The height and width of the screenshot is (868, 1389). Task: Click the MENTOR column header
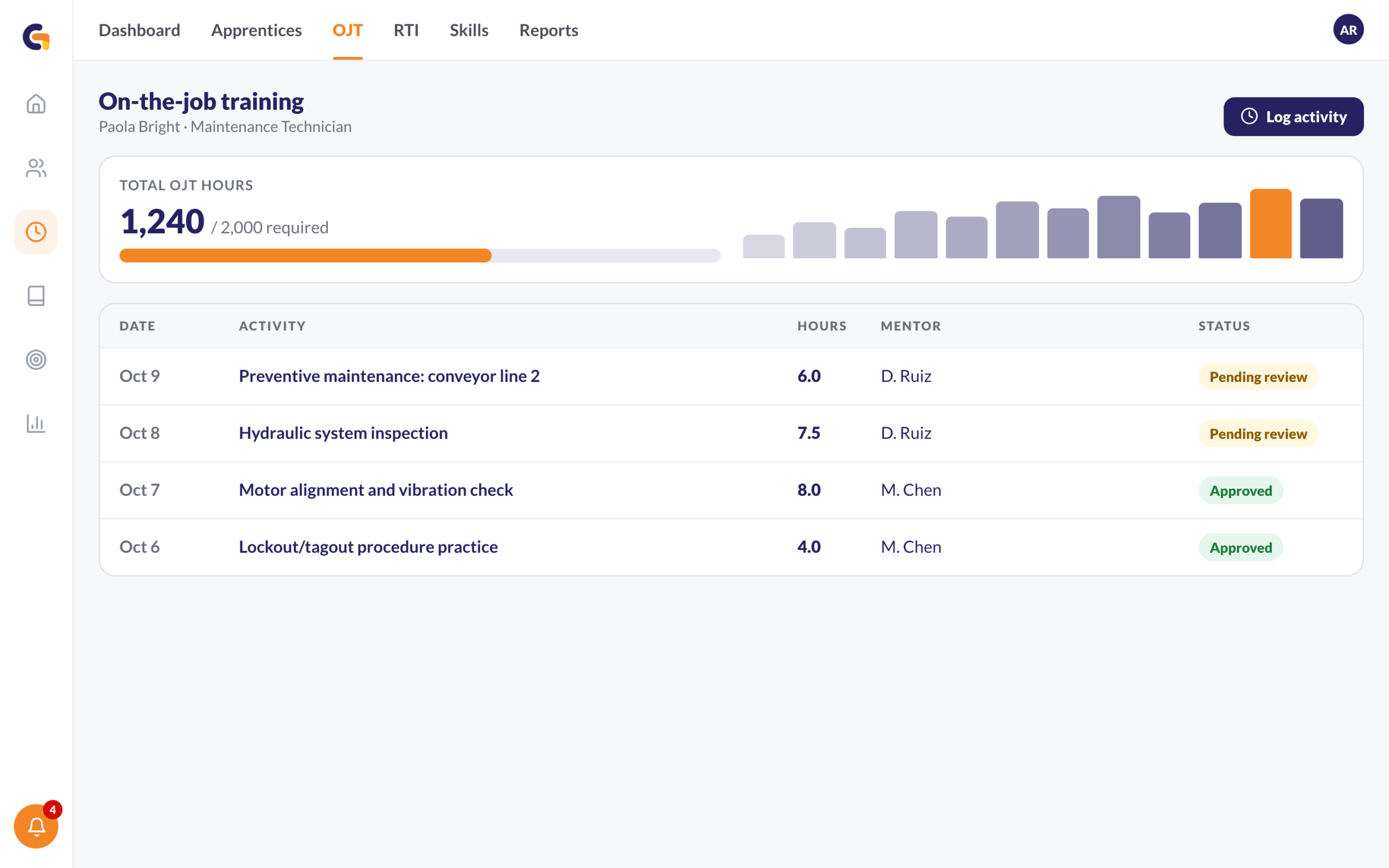(911, 326)
